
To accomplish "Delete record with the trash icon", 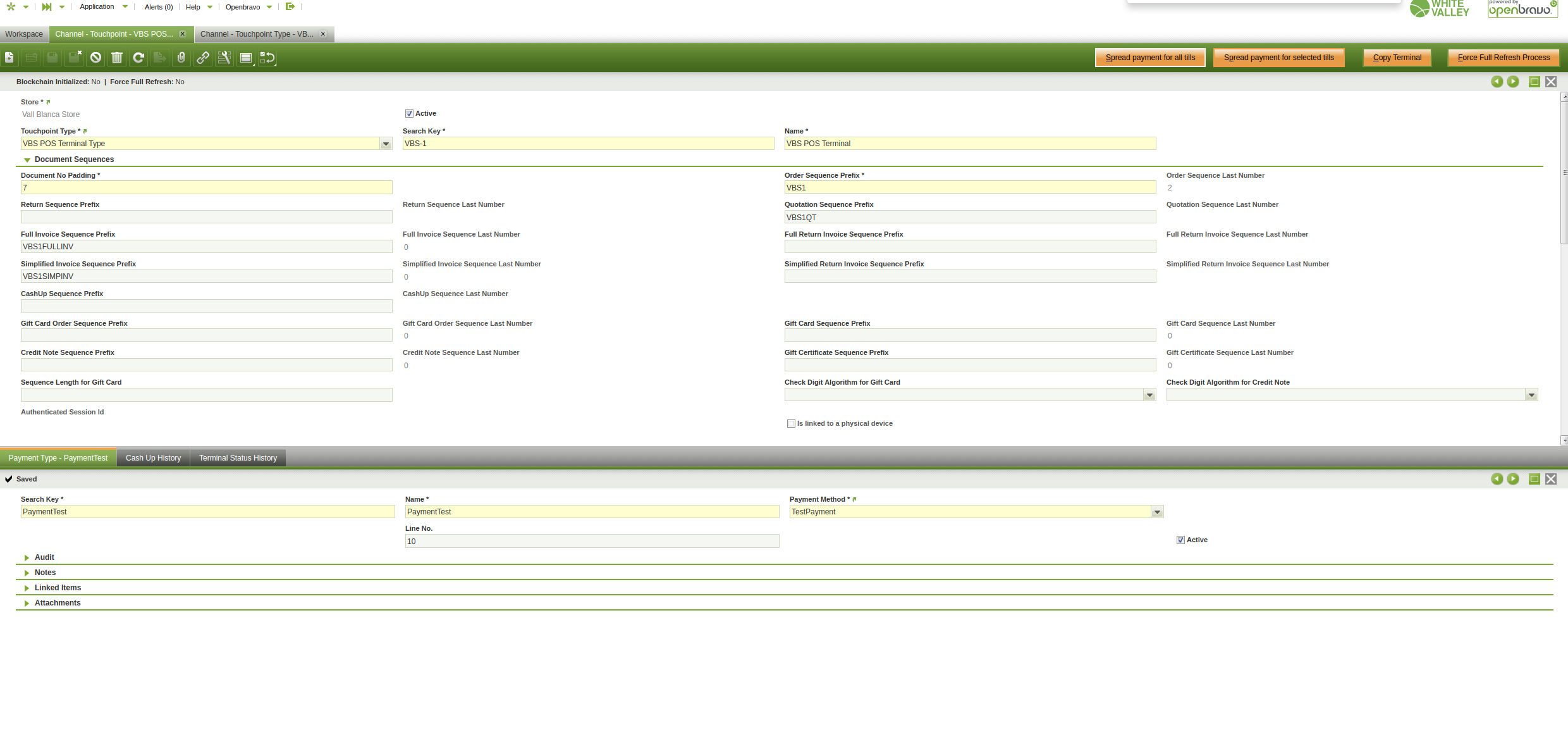I will [x=117, y=58].
